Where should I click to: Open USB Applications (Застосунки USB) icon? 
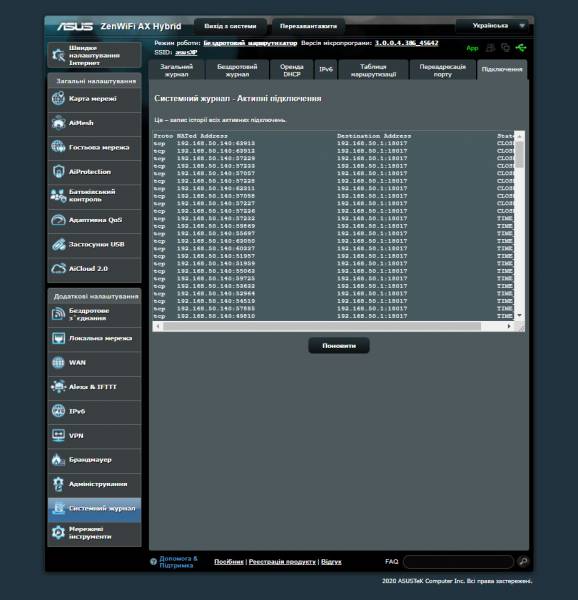tap(59, 244)
